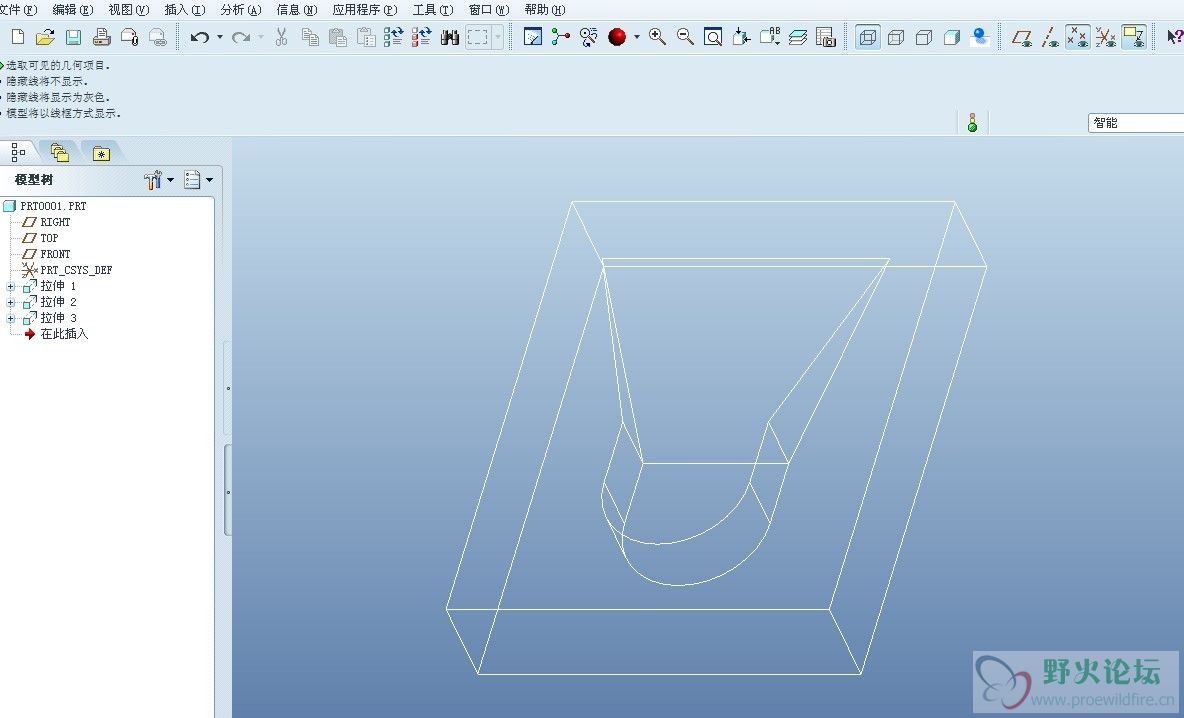
Task: Toggle datum point display
Action: click(x=1078, y=36)
